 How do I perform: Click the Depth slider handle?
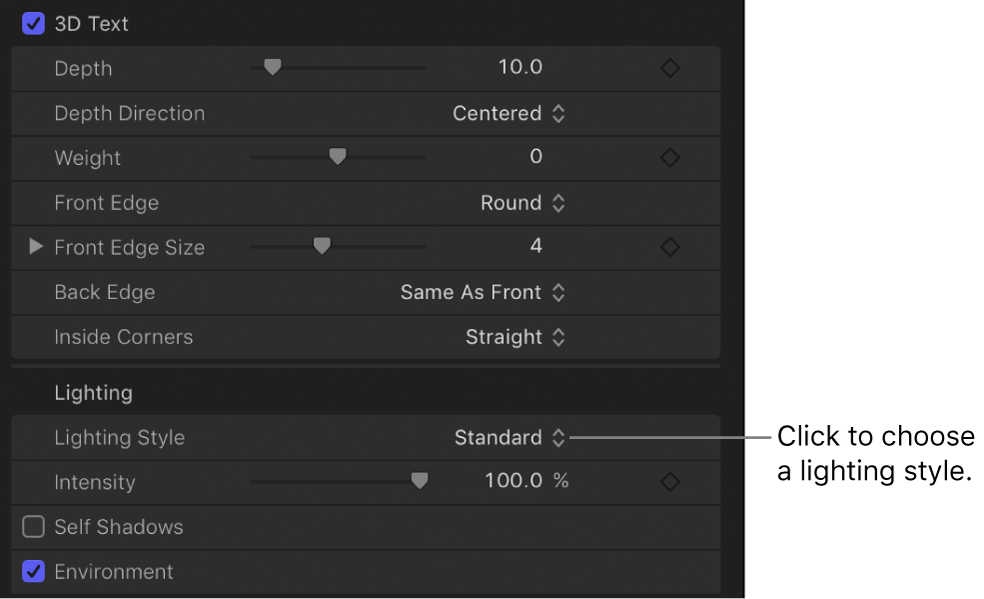click(x=272, y=68)
